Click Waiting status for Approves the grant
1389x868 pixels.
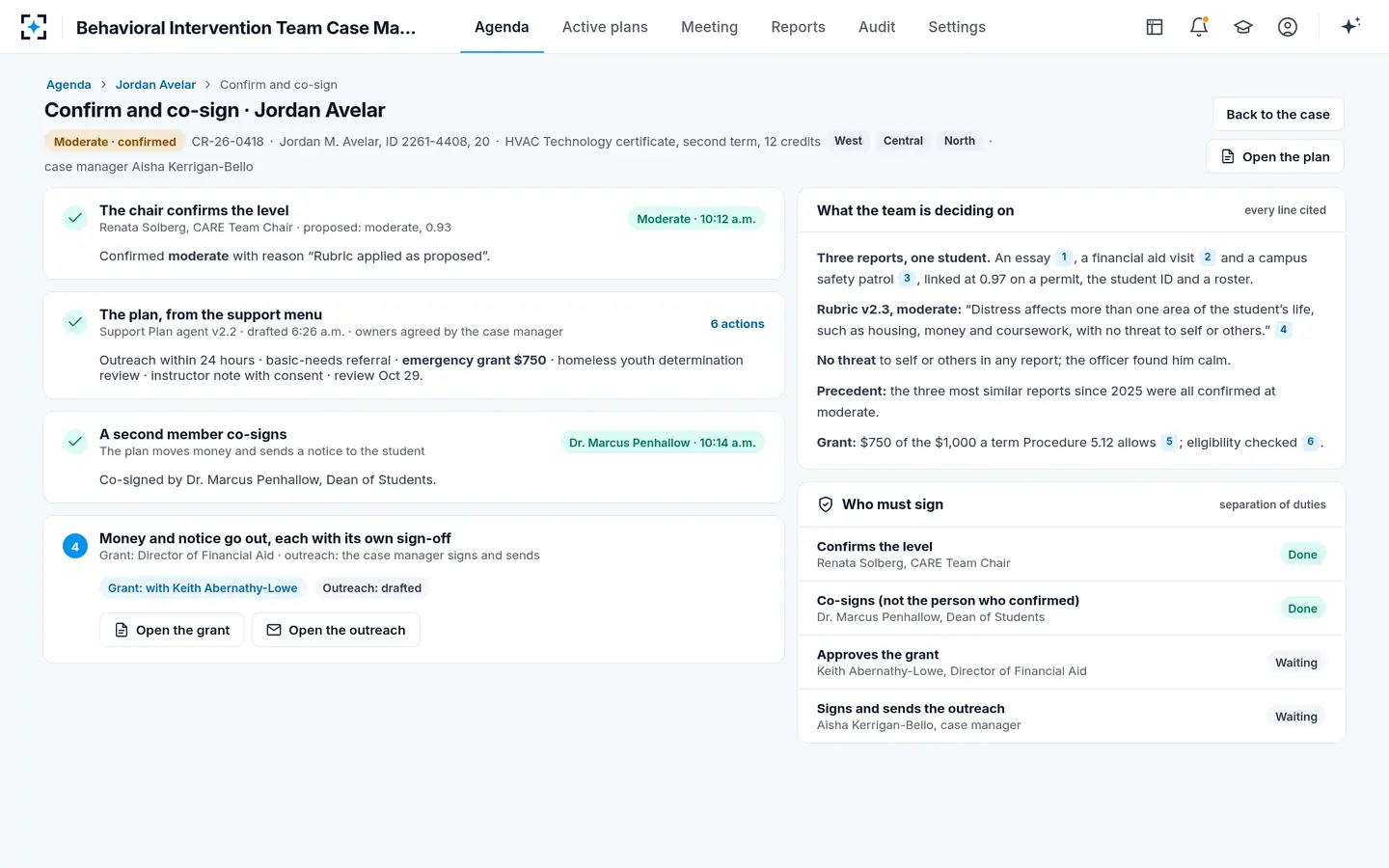(x=1296, y=663)
